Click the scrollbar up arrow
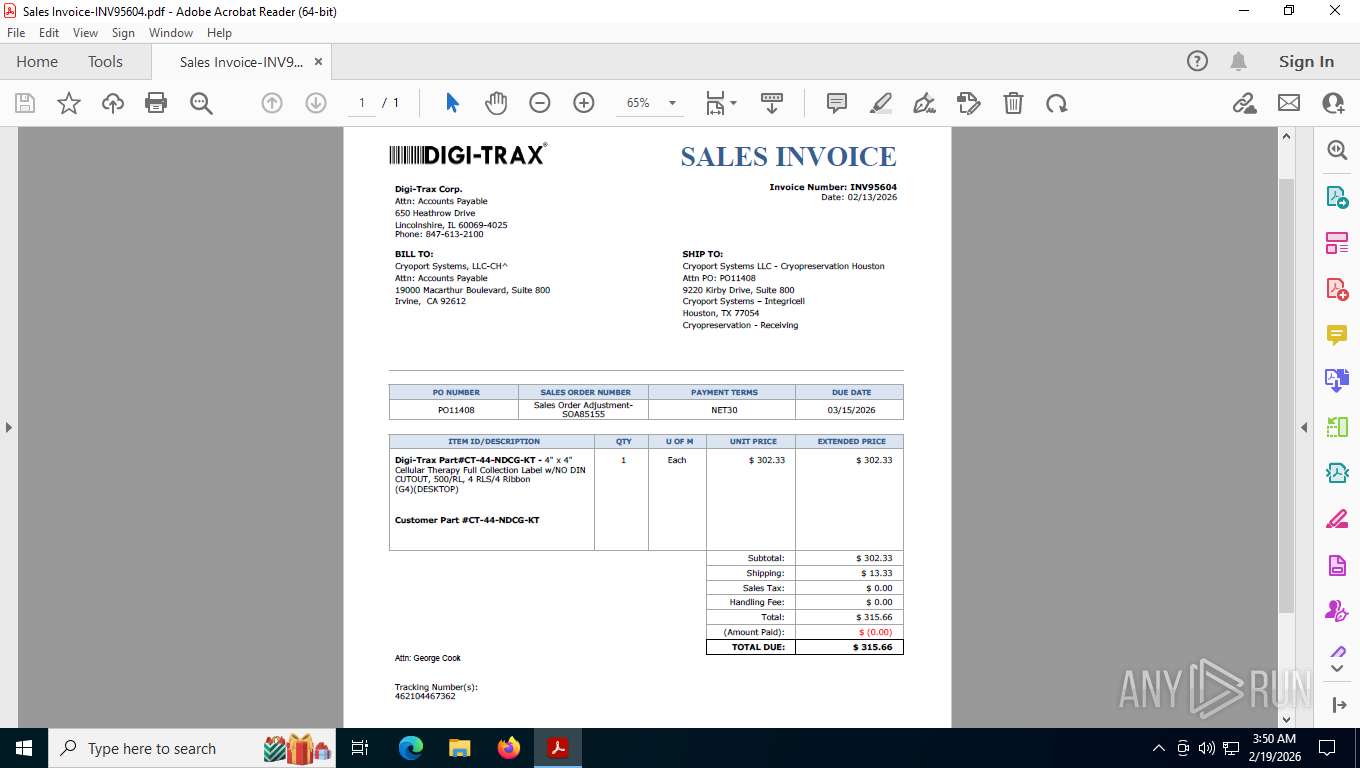The height and width of the screenshot is (768, 1360). (x=1286, y=138)
